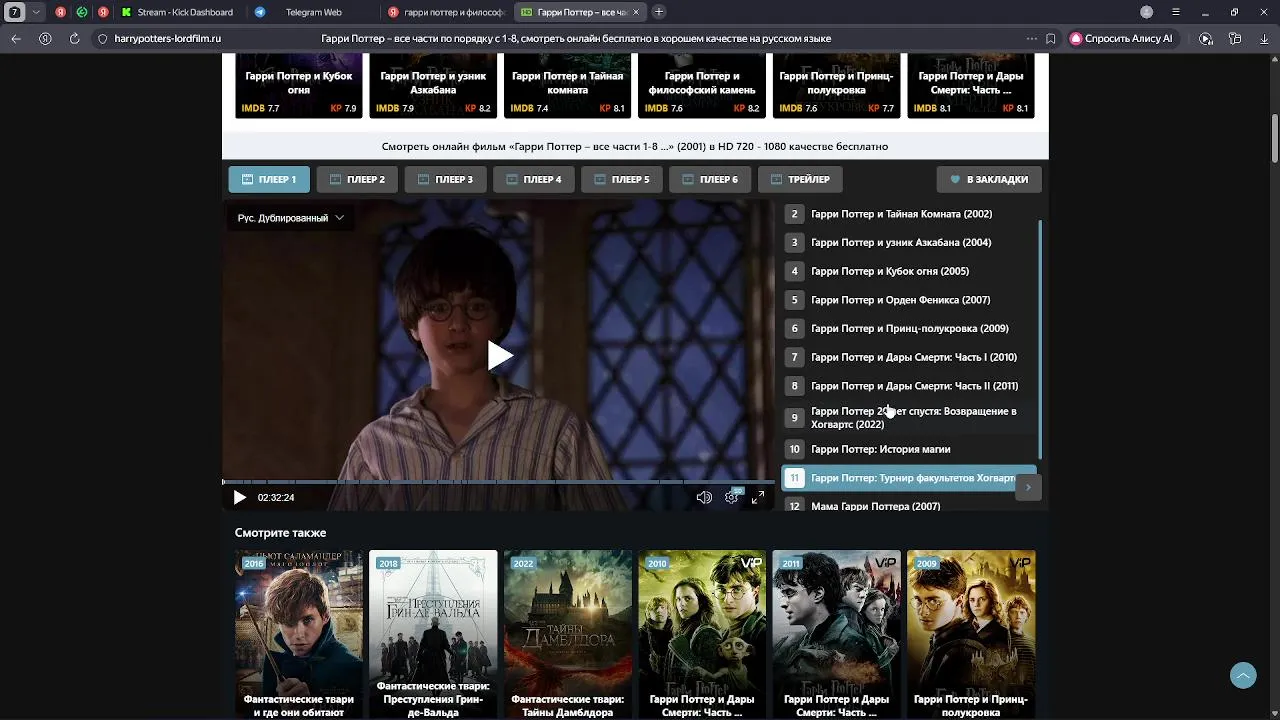Select Гарри Поттер: История магии playlist item
Image resolution: width=1280 pixels, height=720 pixels.
pos(908,449)
